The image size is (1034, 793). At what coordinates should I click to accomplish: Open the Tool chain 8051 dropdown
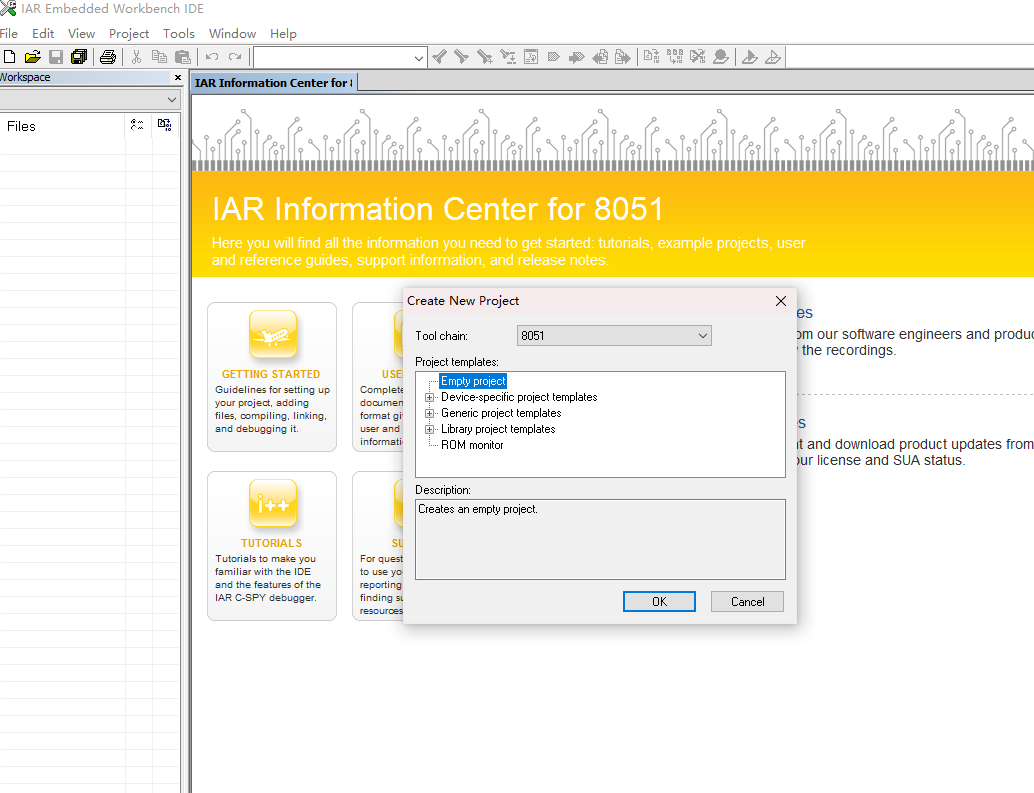click(614, 336)
